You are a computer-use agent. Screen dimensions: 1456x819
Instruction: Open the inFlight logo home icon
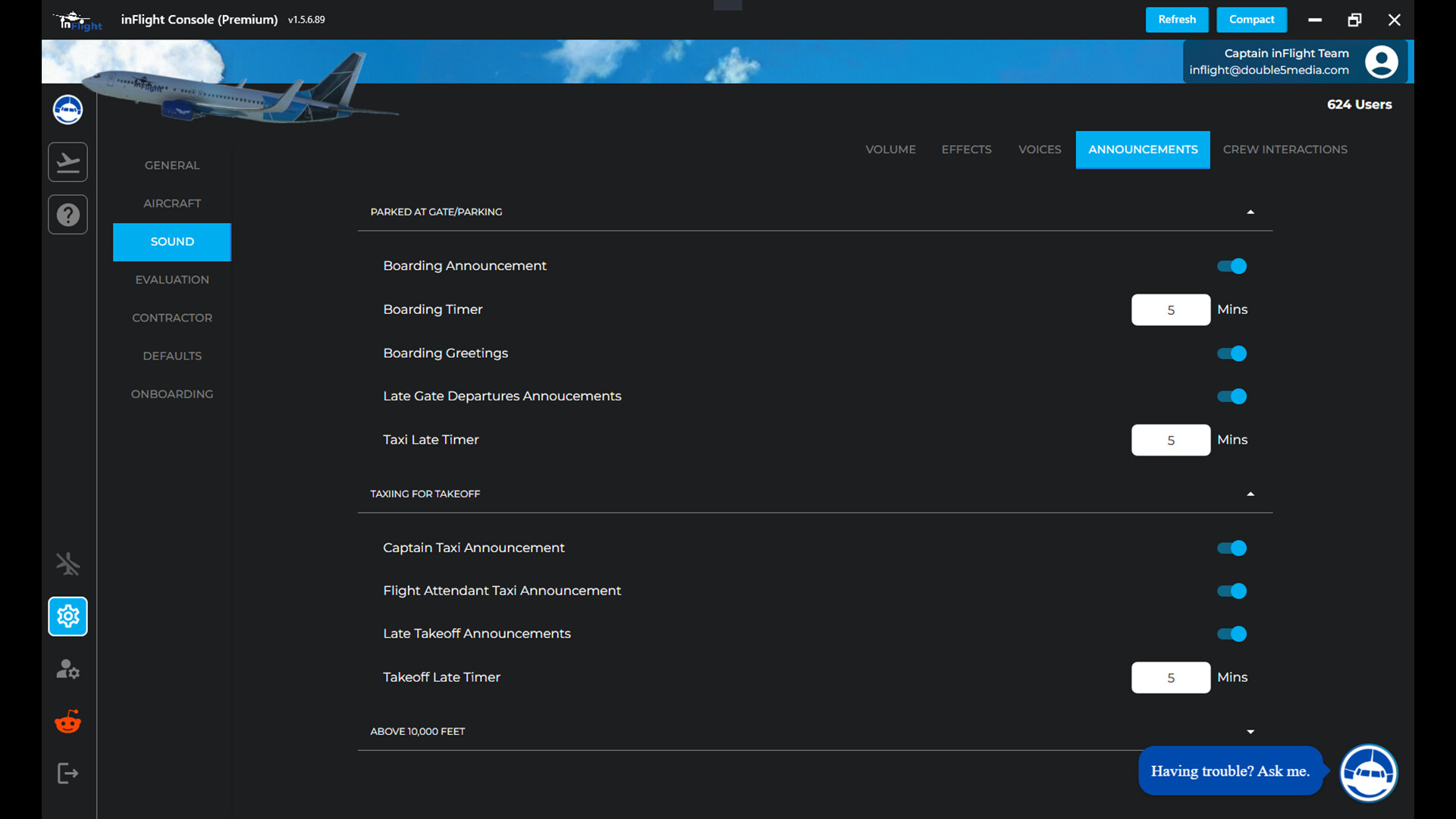67,109
